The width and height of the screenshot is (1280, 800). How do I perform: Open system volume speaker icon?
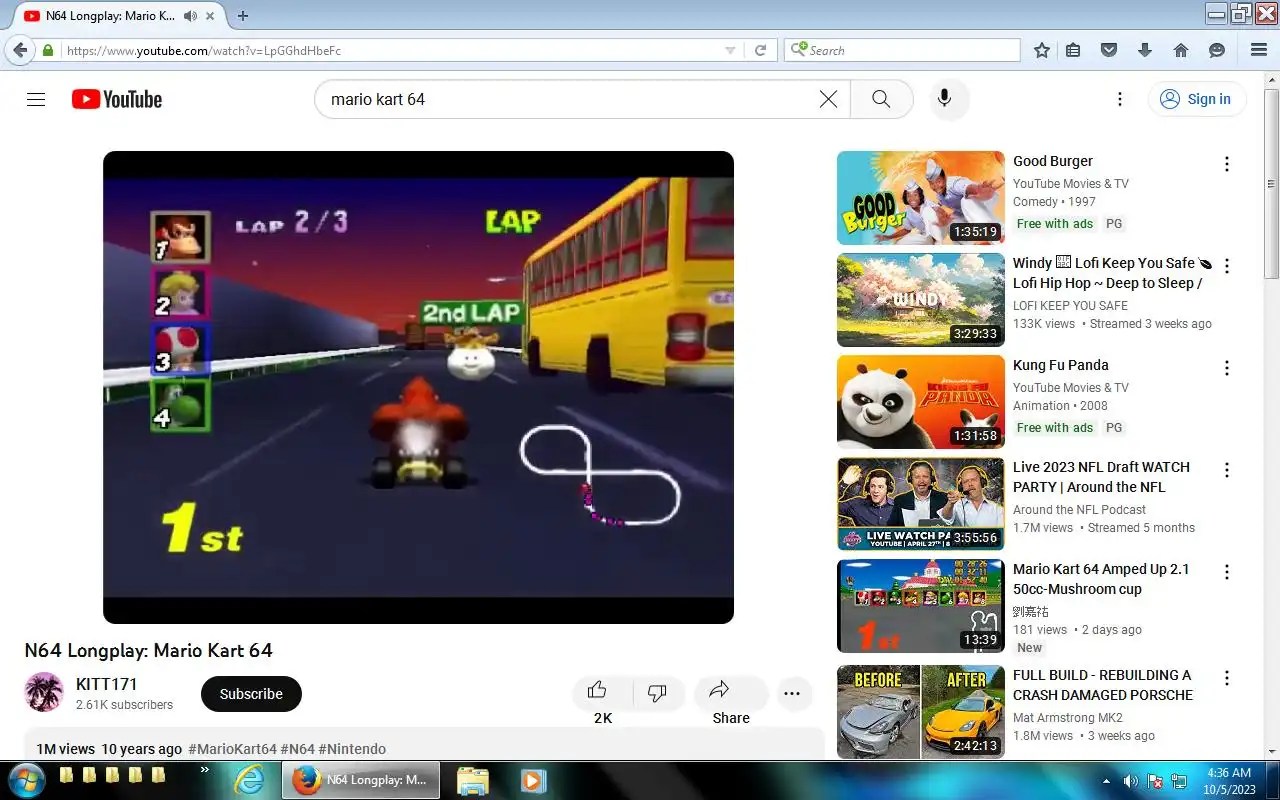point(1131,781)
